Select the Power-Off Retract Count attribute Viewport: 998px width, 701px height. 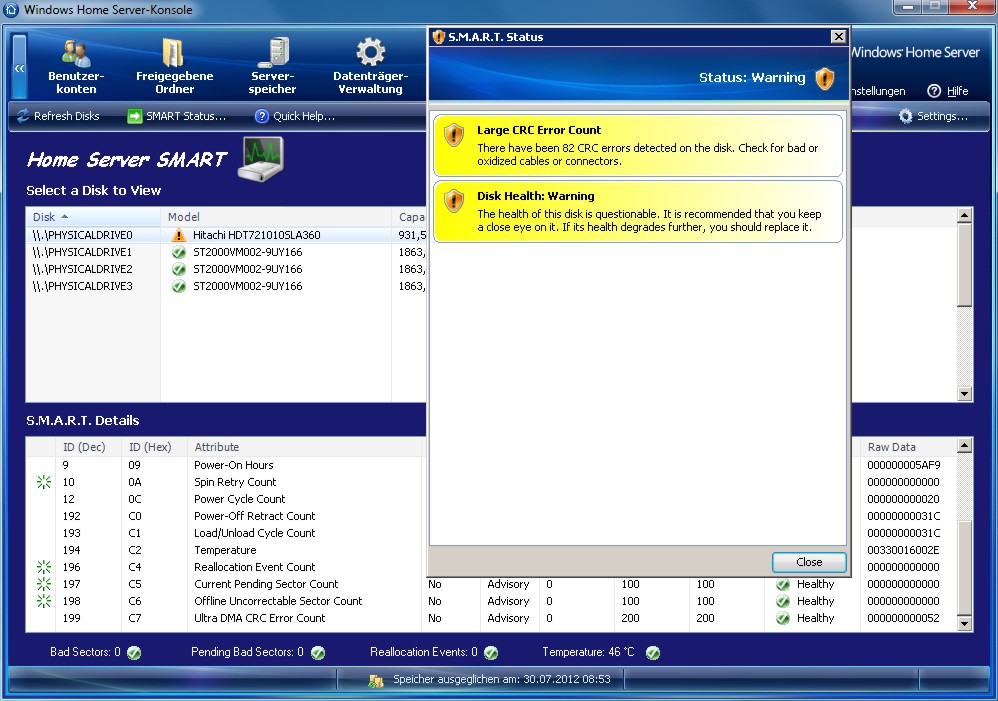click(255, 516)
